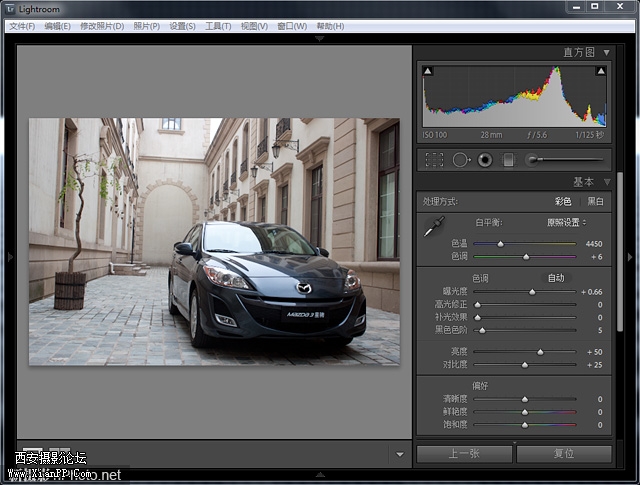640x485 pixels.
Task: Open the 照片(P) menu
Action: click(147, 26)
